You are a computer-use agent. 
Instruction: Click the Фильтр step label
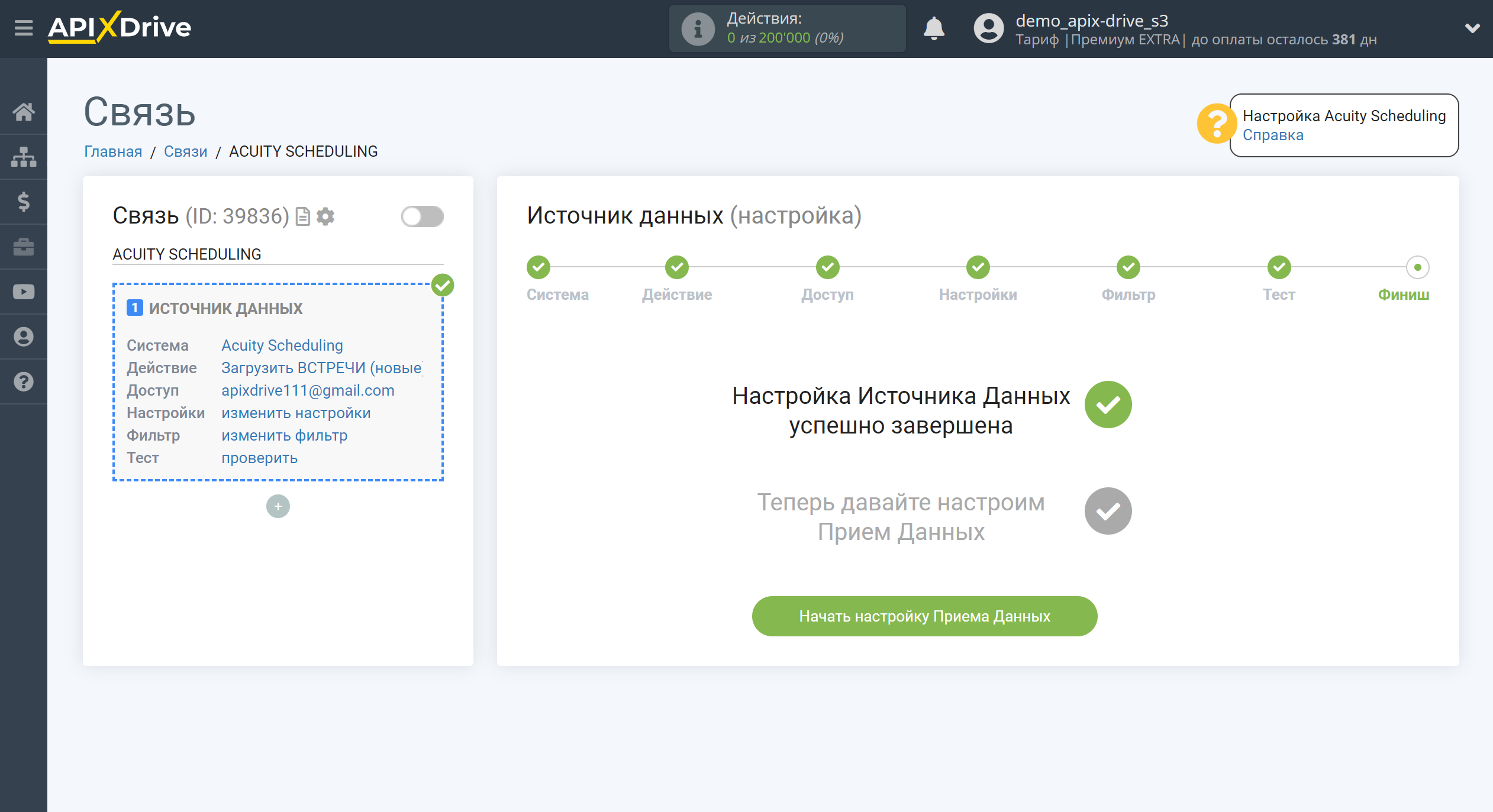[x=1128, y=295]
